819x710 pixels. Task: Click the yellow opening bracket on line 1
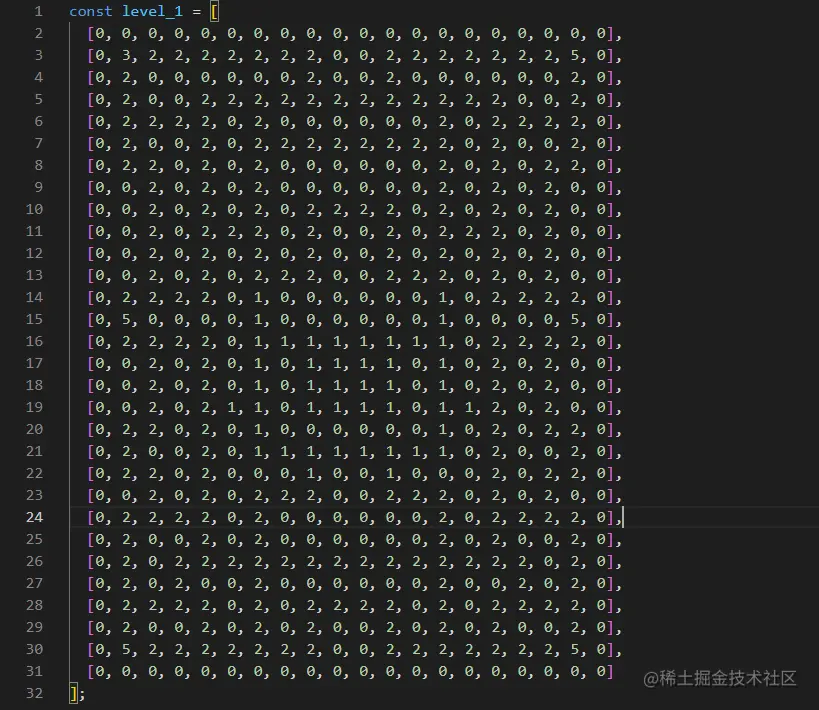pos(214,11)
